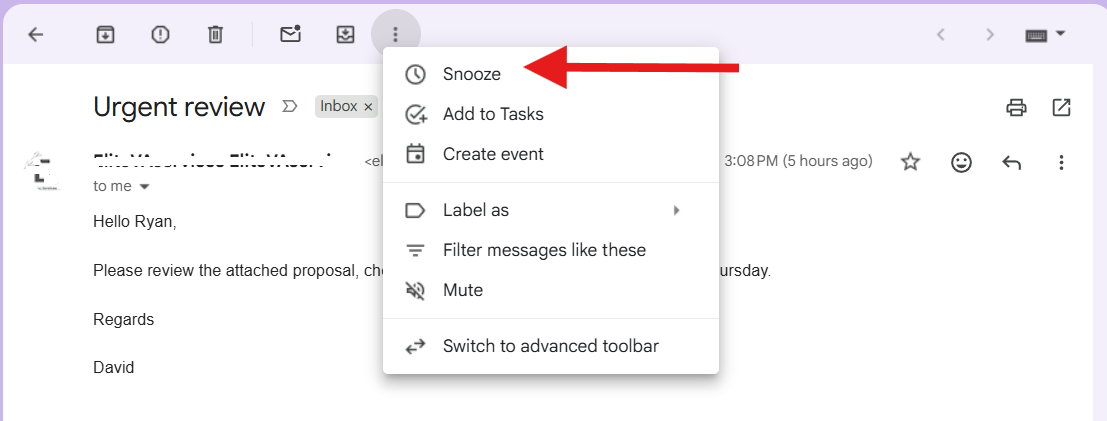Go back to the inbox list
The image size is (1107, 421).
(x=35, y=35)
